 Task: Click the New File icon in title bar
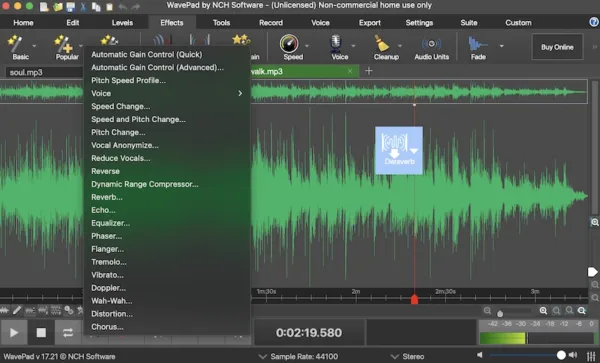[44, 7]
